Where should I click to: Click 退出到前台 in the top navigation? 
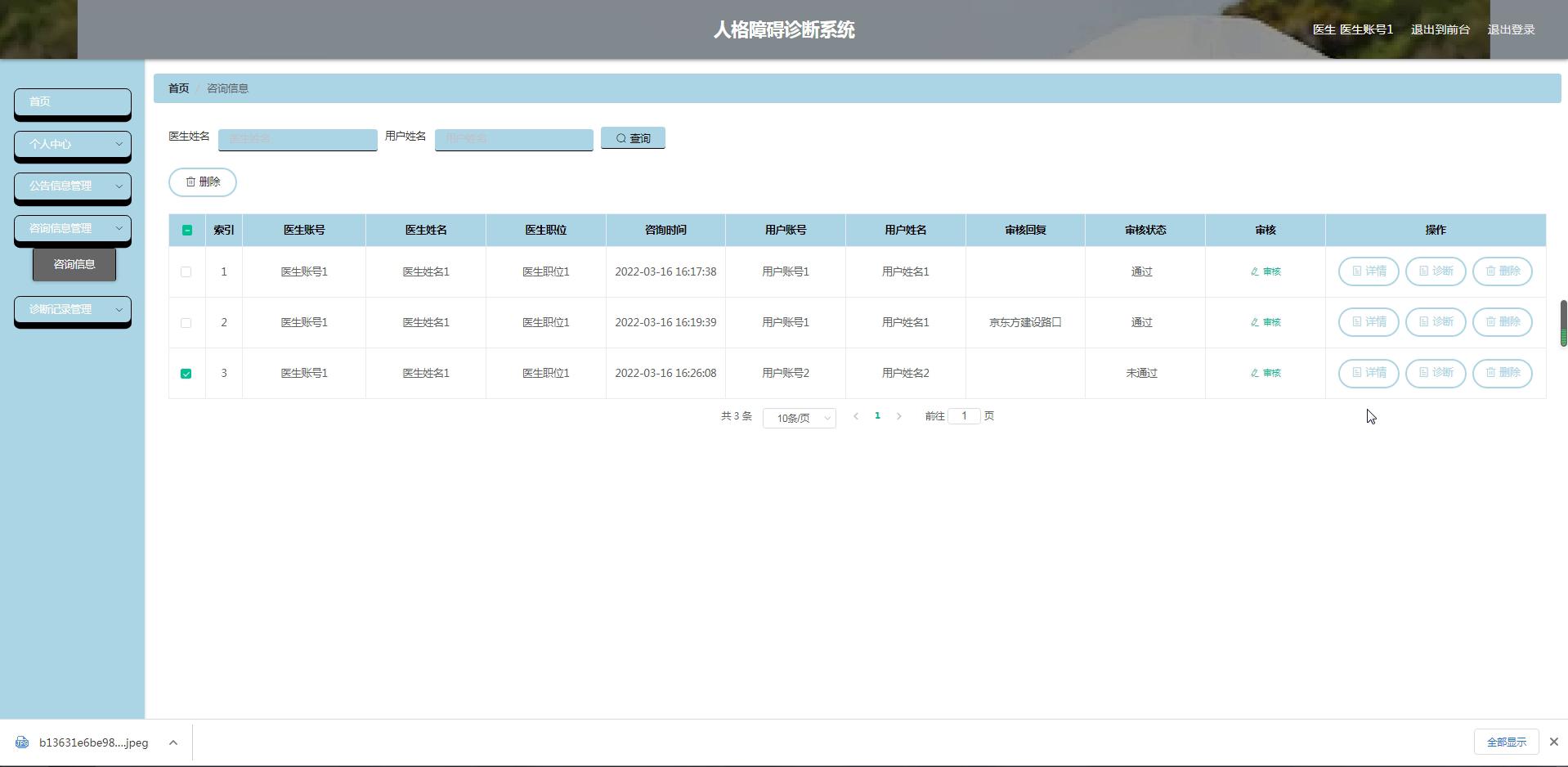pos(1440,29)
